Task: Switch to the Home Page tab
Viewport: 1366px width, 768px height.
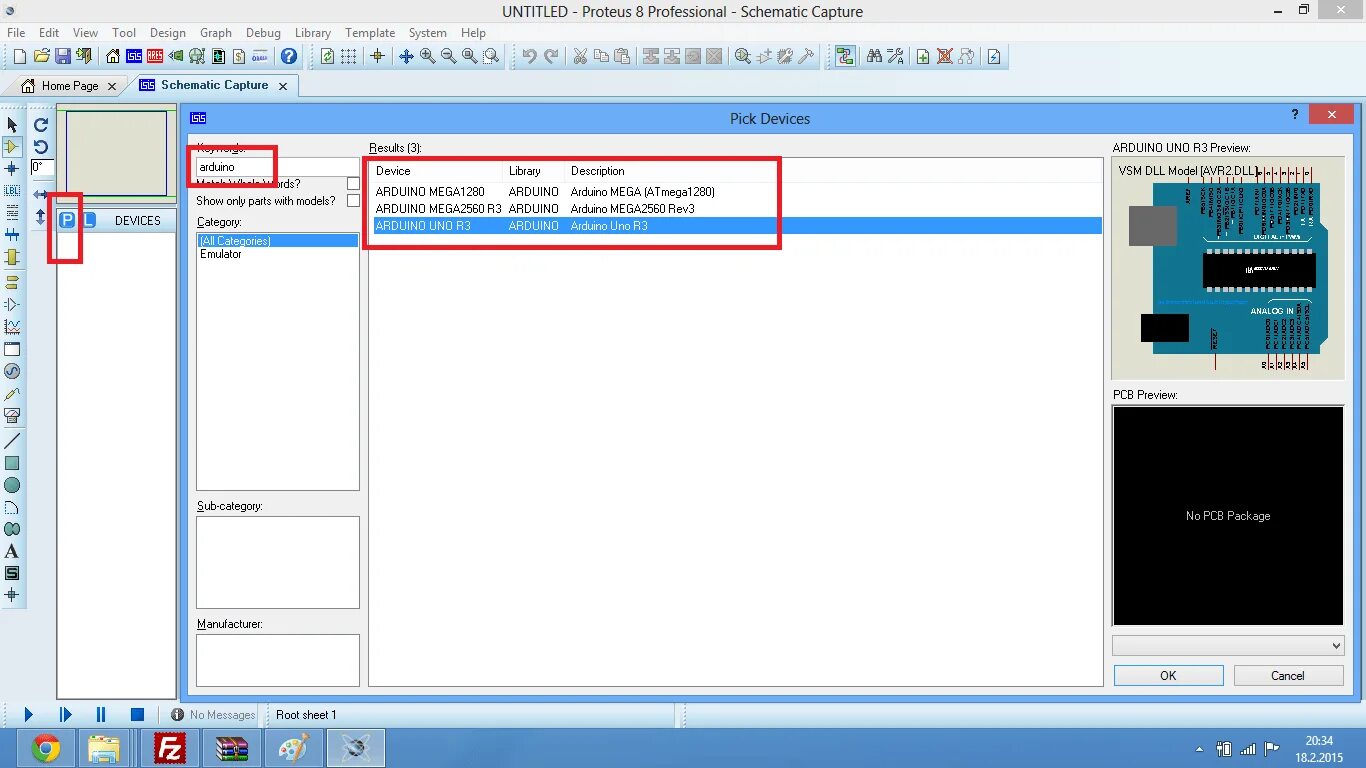Action: [68, 86]
